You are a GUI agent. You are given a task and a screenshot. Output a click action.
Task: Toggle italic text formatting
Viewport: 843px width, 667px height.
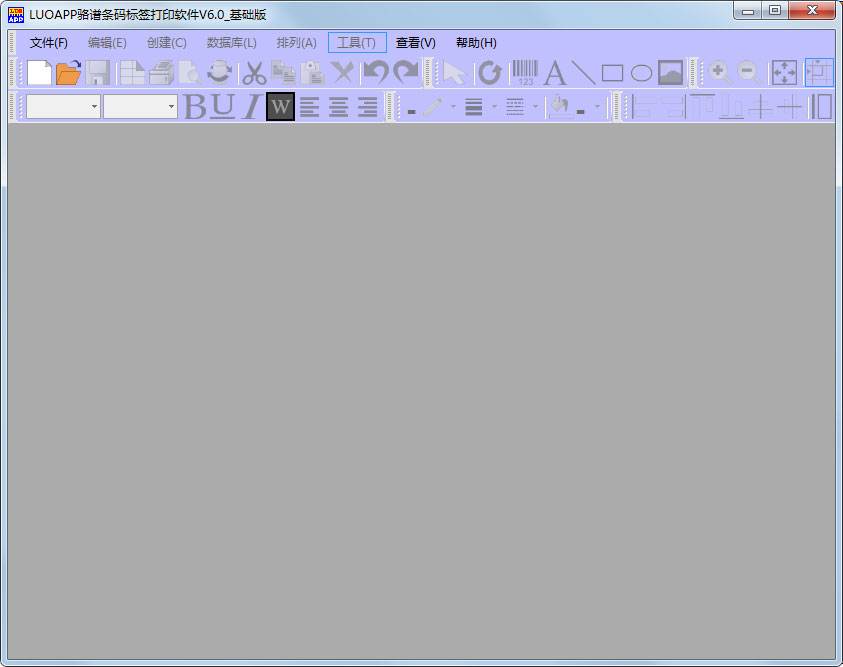click(x=251, y=106)
